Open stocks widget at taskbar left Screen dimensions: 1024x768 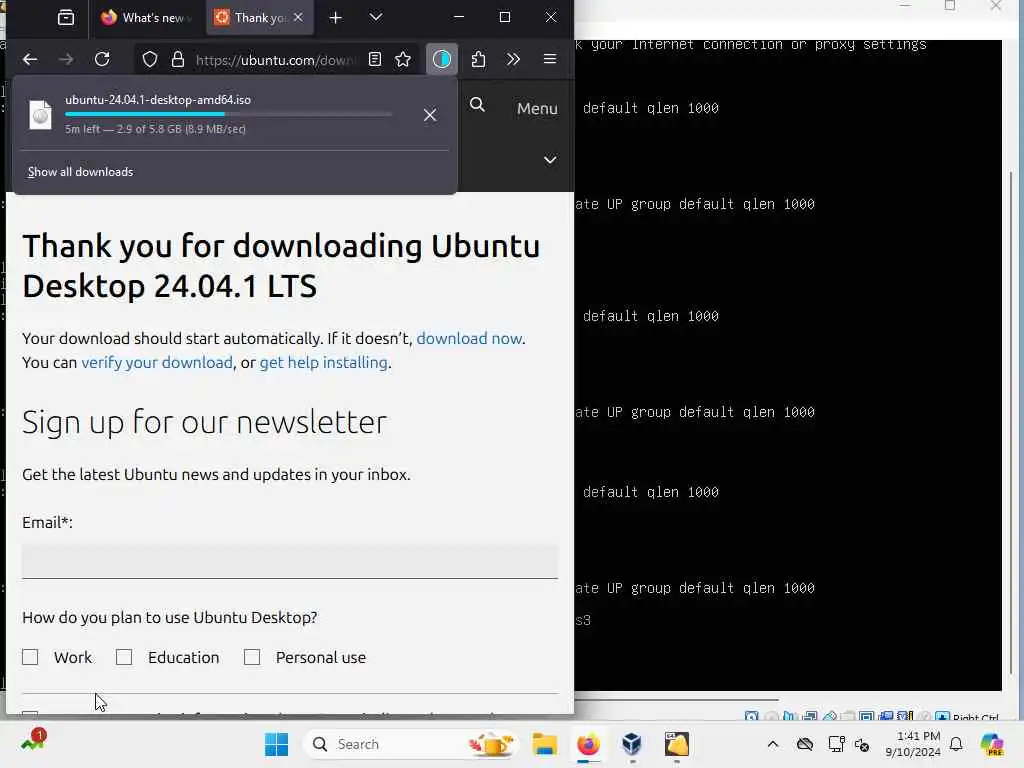[x=33, y=741]
